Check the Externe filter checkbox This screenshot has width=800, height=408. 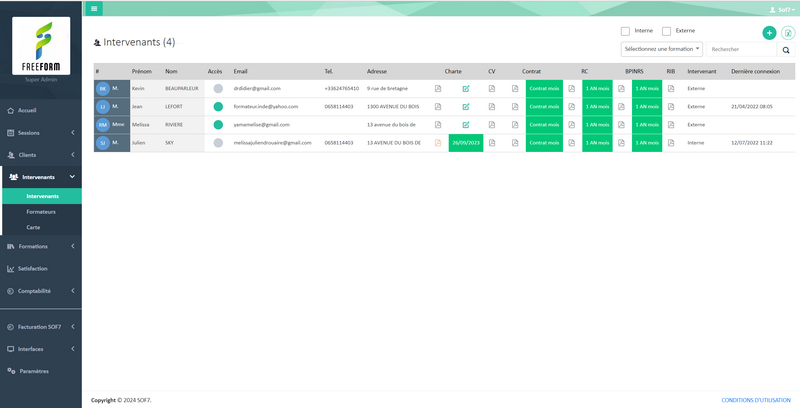pyautogui.click(x=667, y=31)
